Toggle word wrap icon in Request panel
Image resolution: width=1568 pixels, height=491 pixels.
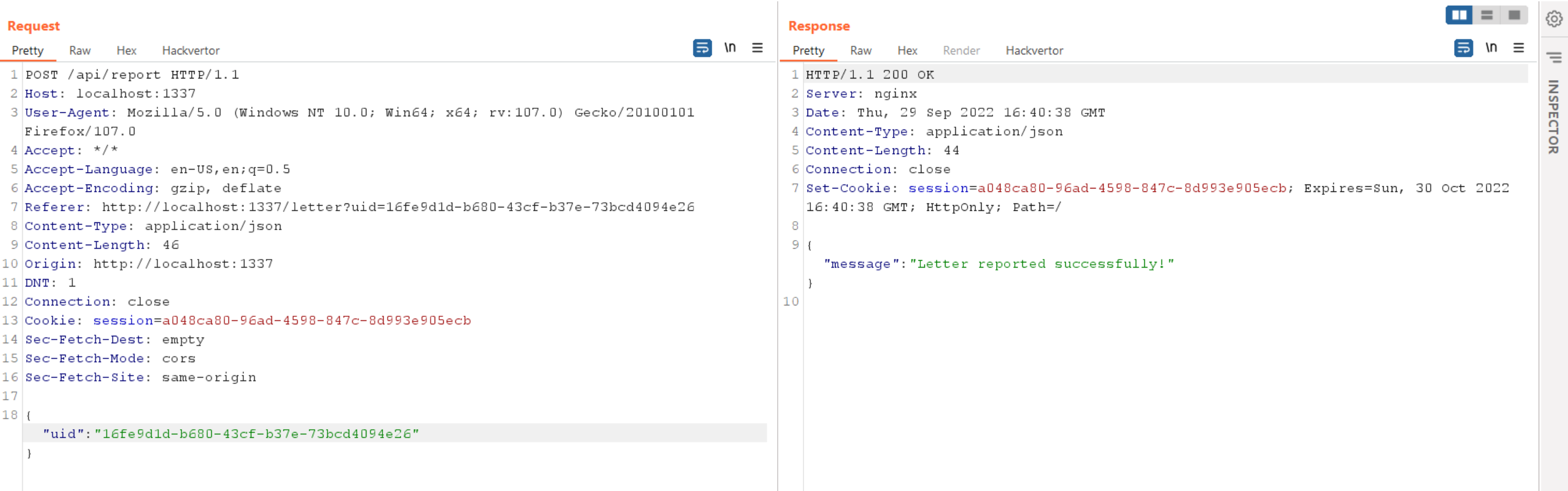click(702, 48)
